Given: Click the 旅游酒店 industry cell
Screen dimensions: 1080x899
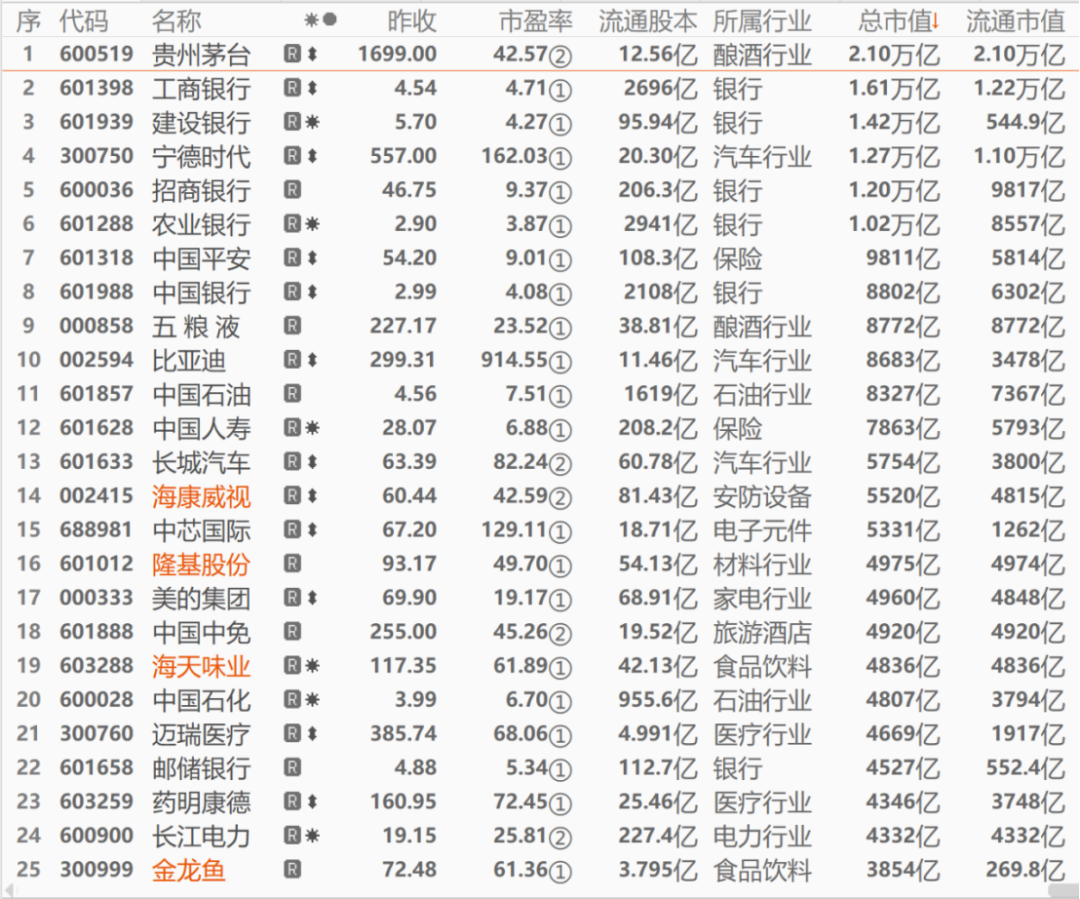Looking at the screenshot, I should coord(762,632).
